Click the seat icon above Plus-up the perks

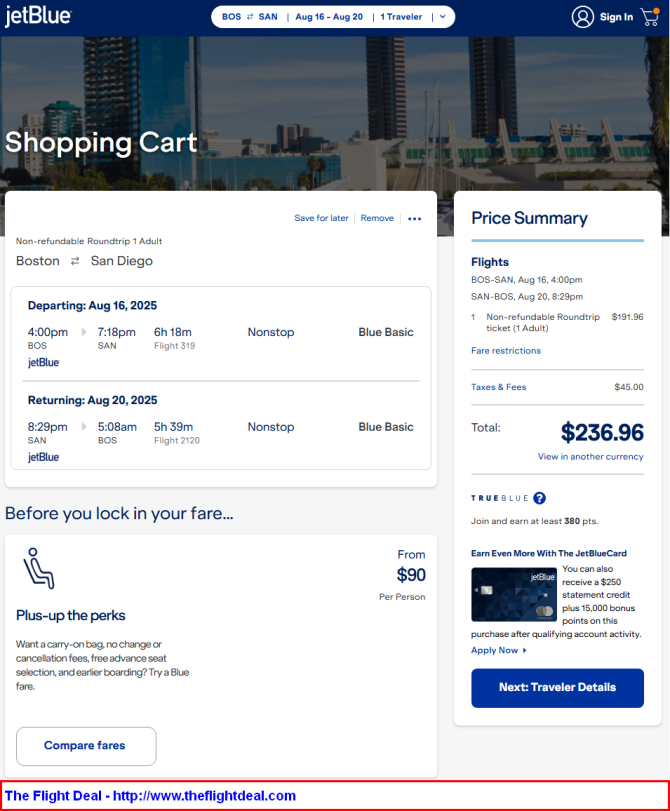38,568
